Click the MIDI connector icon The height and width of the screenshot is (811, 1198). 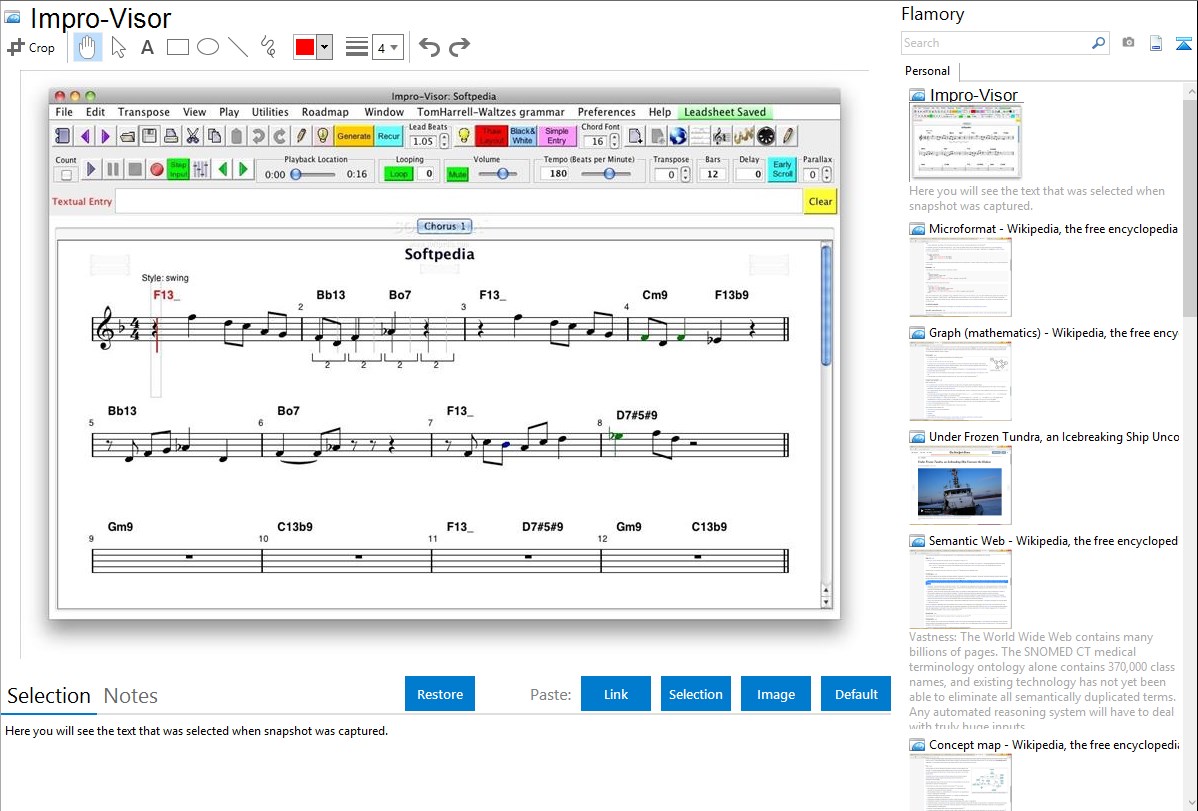point(766,136)
